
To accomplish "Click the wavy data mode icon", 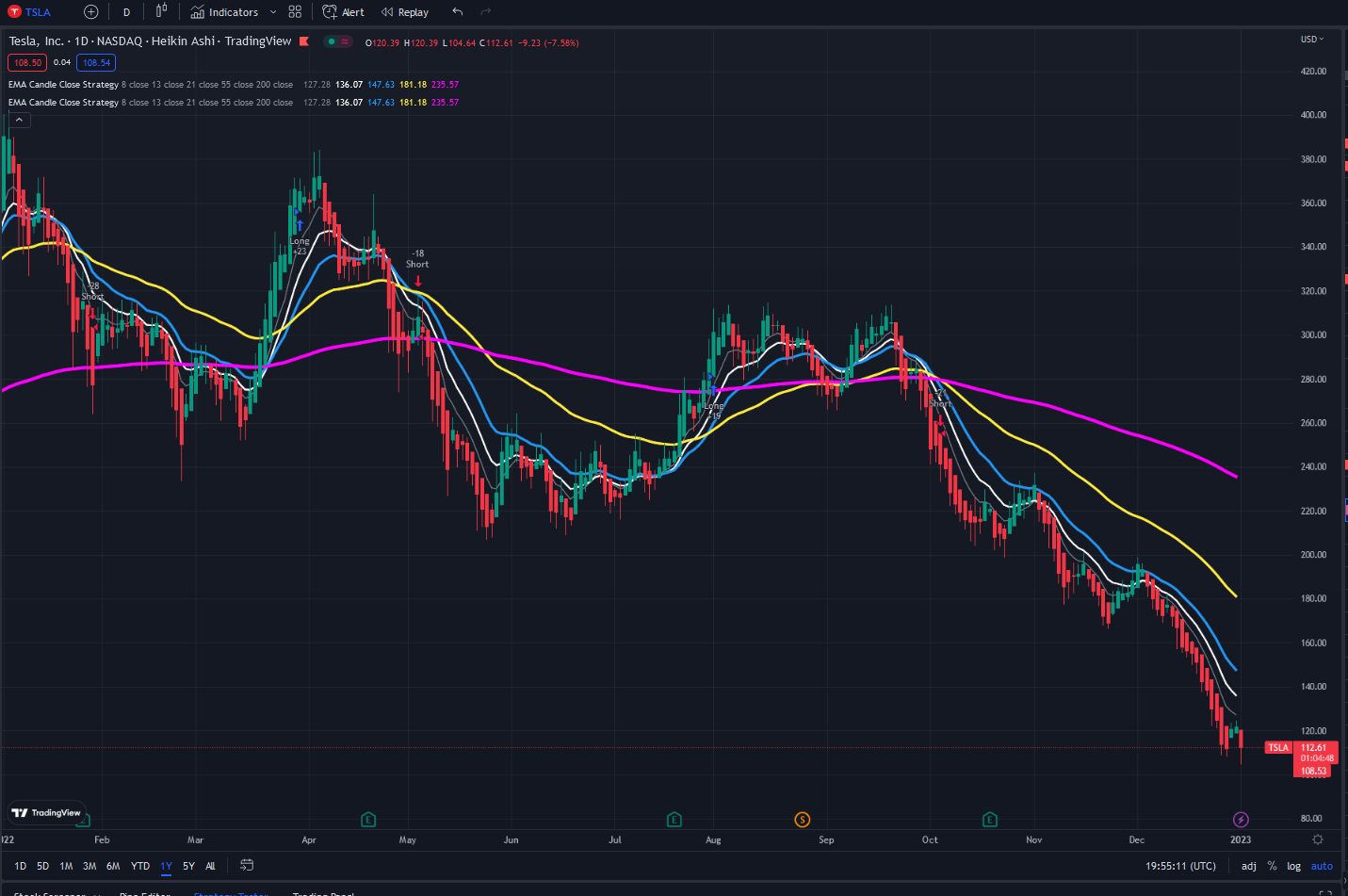I will (345, 41).
